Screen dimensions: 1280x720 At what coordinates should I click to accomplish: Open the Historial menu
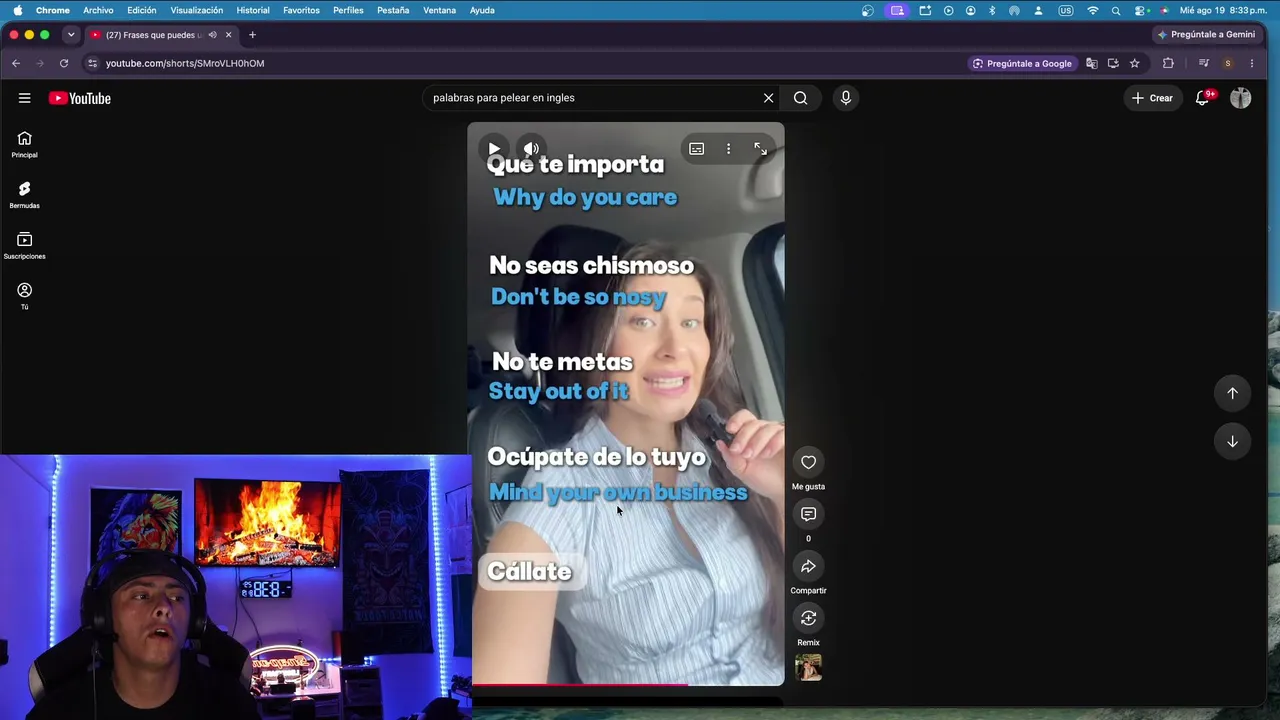coord(253,10)
